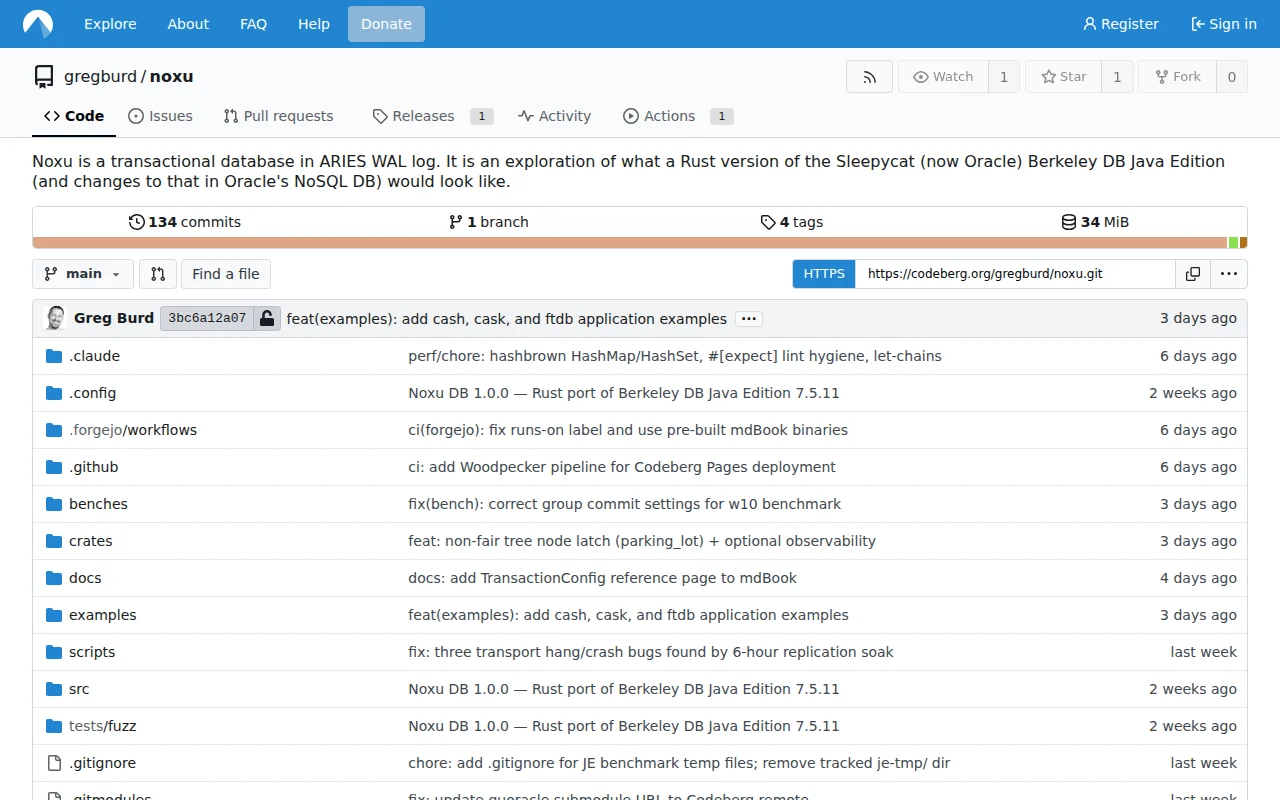Click the database size icon by 34 MiB
The width and height of the screenshot is (1280, 800).
pos(1069,222)
